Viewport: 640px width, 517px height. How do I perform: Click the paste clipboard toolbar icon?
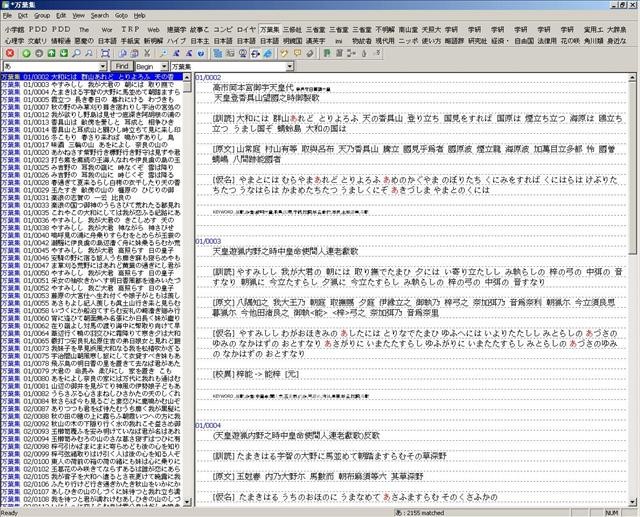135,53
